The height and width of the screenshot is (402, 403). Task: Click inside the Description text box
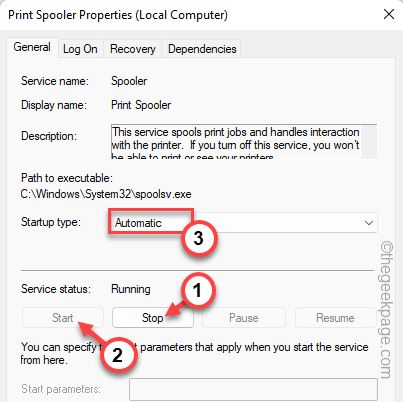tap(236, 142)
